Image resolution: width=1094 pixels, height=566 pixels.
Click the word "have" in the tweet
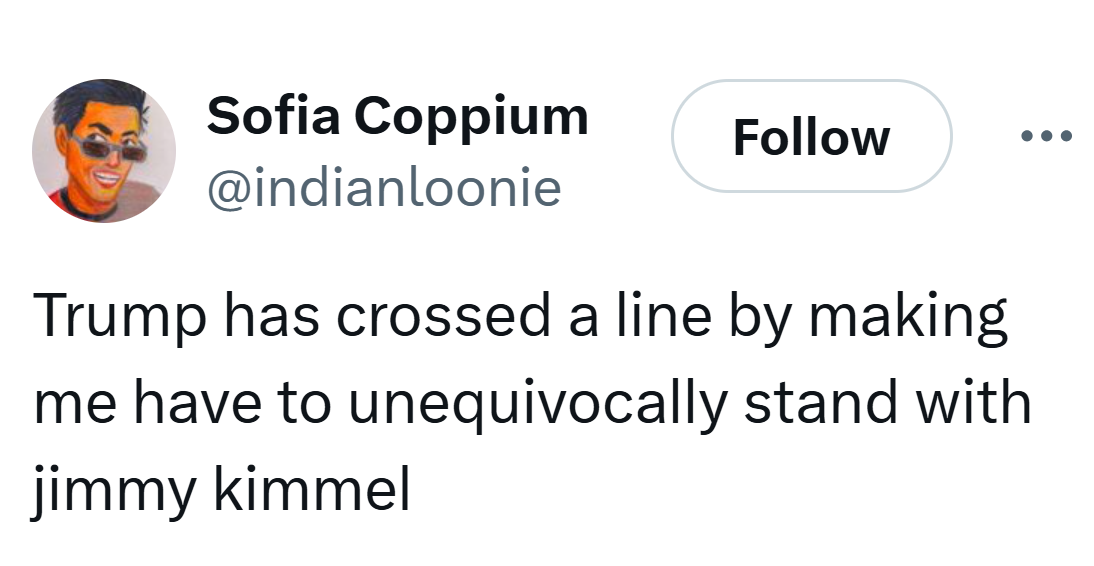191,404
